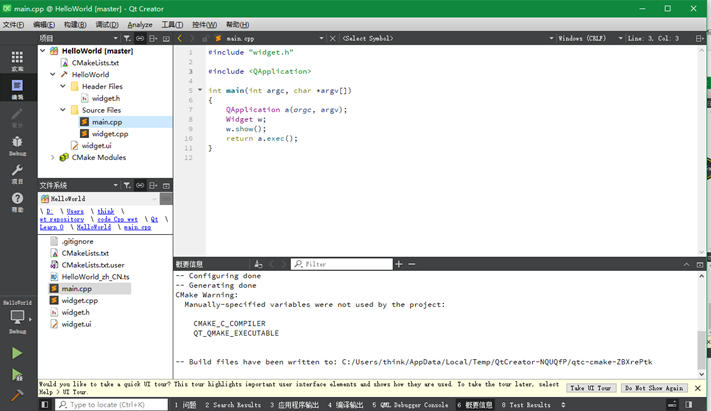
Task: Close the File System side panel
Action: [166, 185]
